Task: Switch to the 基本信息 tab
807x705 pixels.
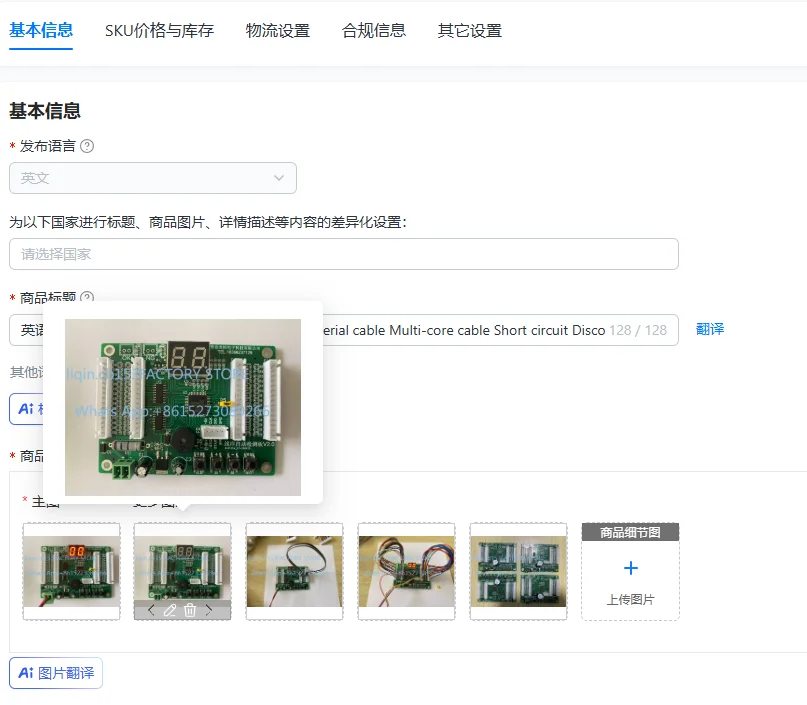Action: [41, 30]
